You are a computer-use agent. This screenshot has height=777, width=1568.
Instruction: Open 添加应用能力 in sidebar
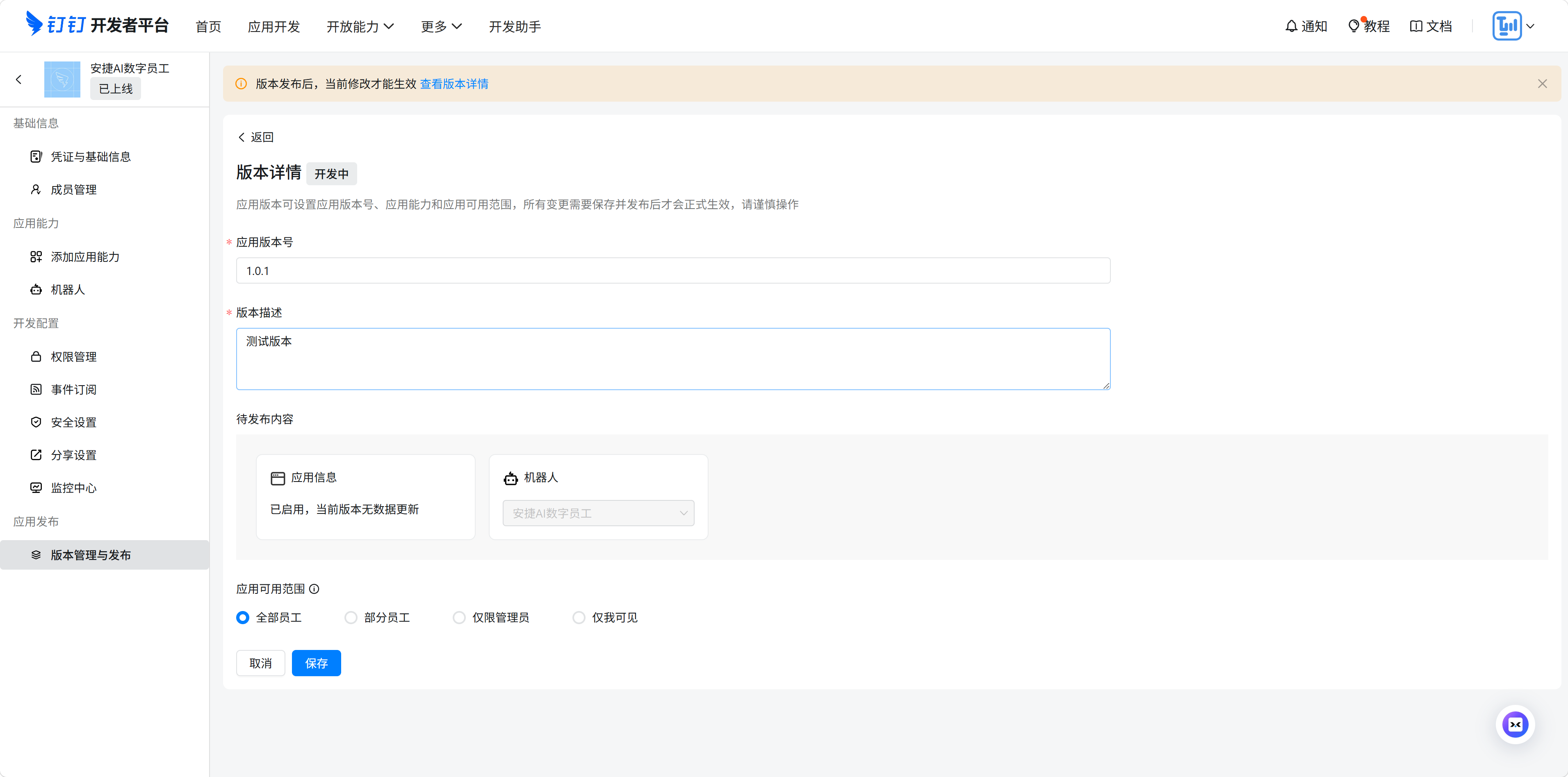(x=105, y=257)
